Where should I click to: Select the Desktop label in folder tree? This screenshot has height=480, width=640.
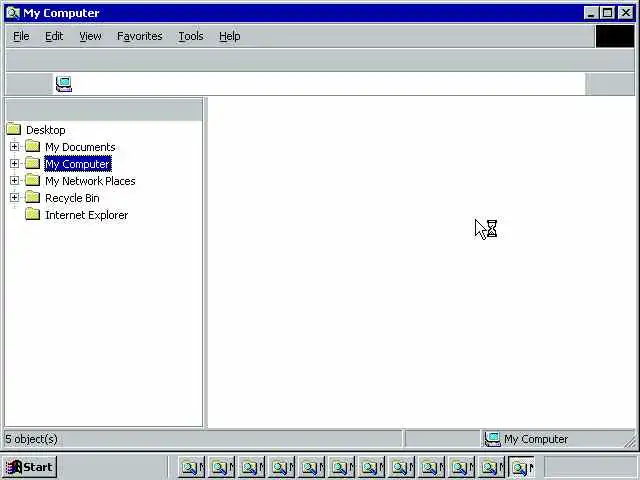(46, 130)
